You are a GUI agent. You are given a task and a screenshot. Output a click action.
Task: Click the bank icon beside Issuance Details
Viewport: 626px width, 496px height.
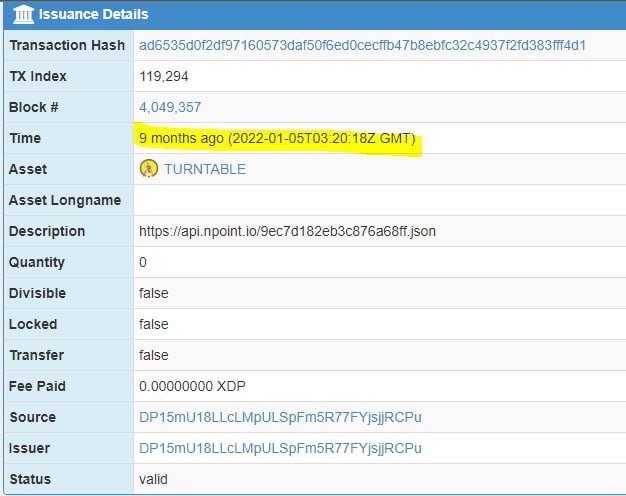[23, 15]
